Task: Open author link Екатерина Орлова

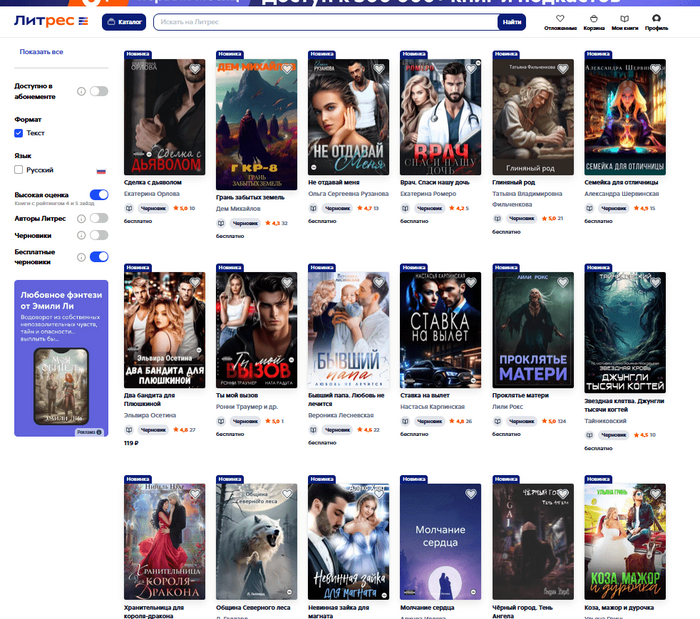Action: coord(152,194)
